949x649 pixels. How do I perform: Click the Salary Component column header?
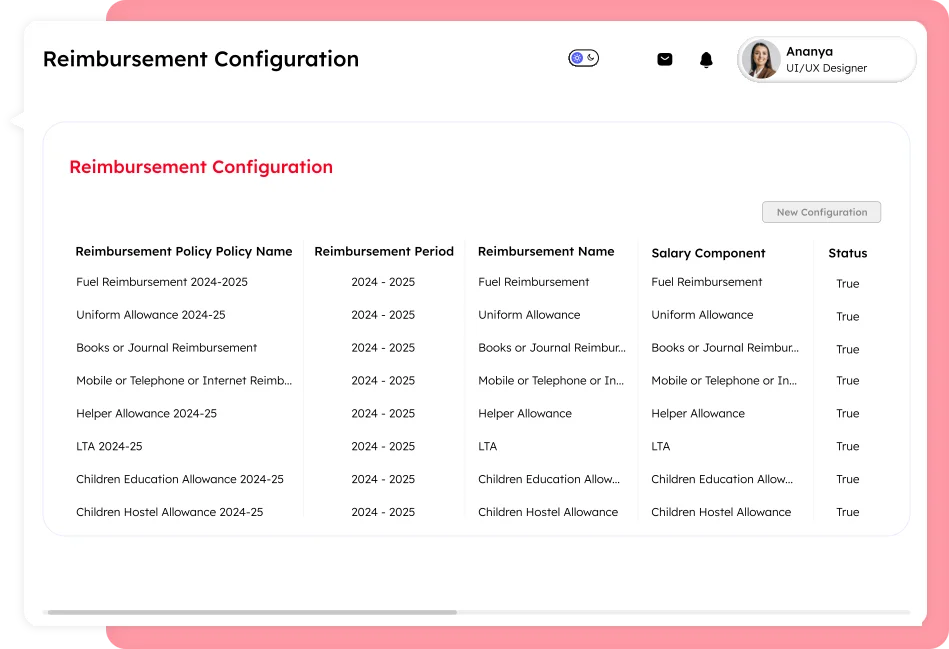(708, 253)
